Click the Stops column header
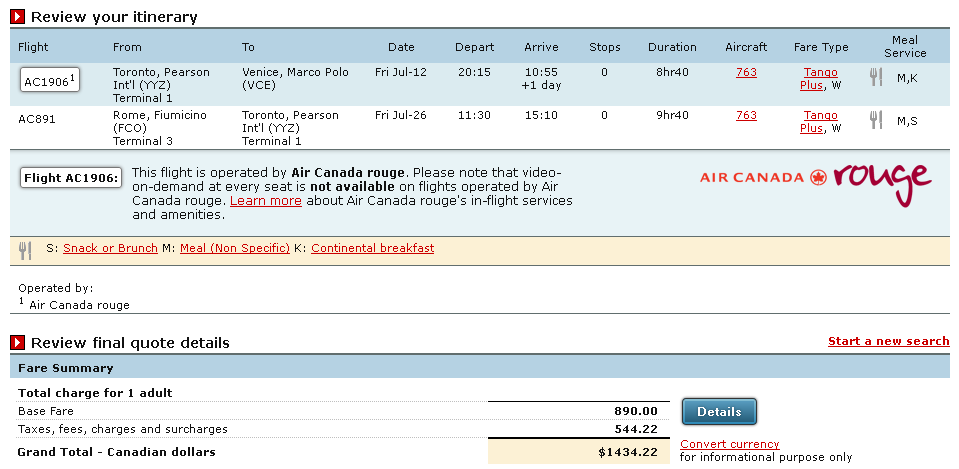Viewport: 959px width, 469px height. pos(605,47)
